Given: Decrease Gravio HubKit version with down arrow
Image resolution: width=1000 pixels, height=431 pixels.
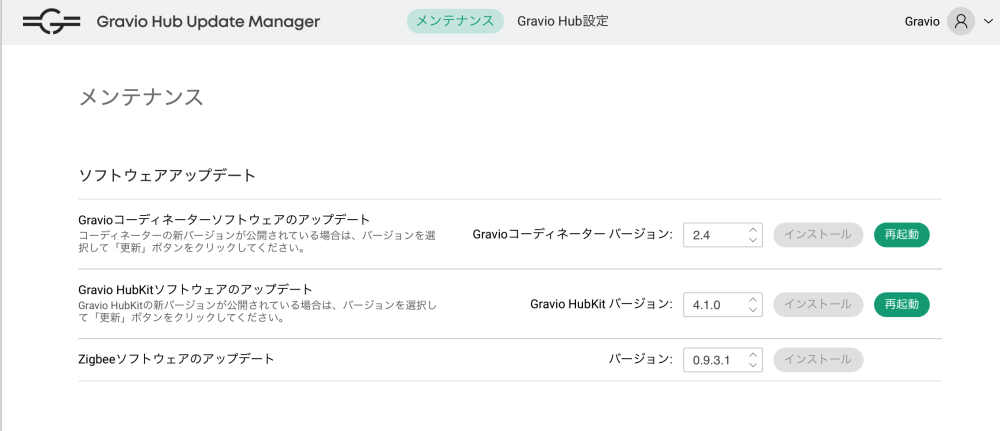Looking at the screenshot, I should [753, 310].
